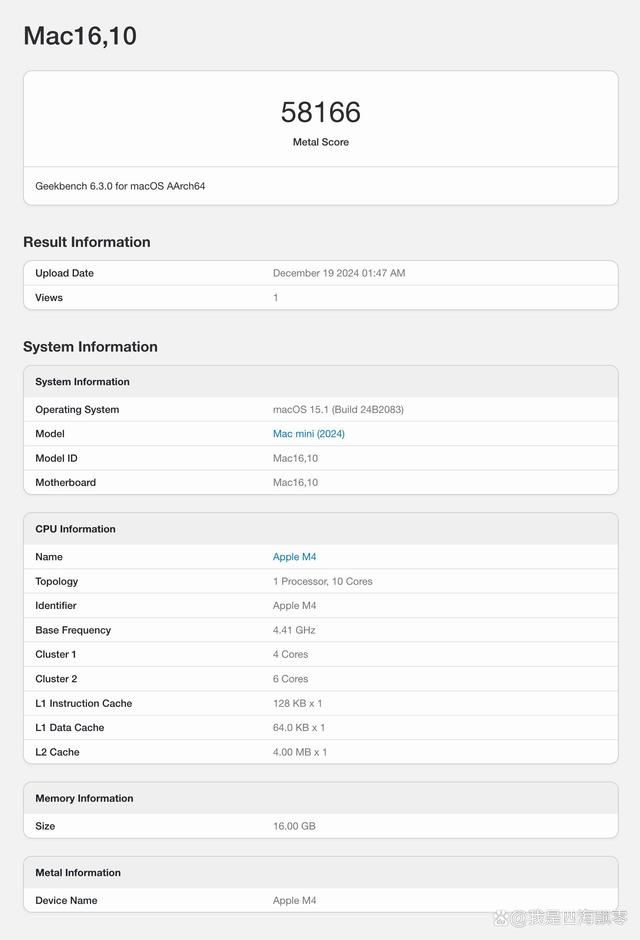640x940 pixels.
Task: Click the System Information section header
Action: 90,346
